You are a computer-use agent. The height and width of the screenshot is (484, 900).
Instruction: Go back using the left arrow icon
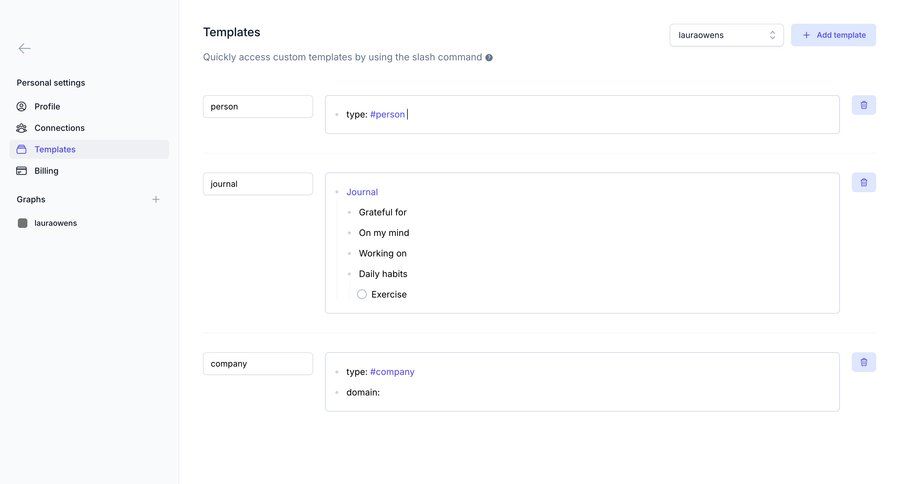point(24,49)
